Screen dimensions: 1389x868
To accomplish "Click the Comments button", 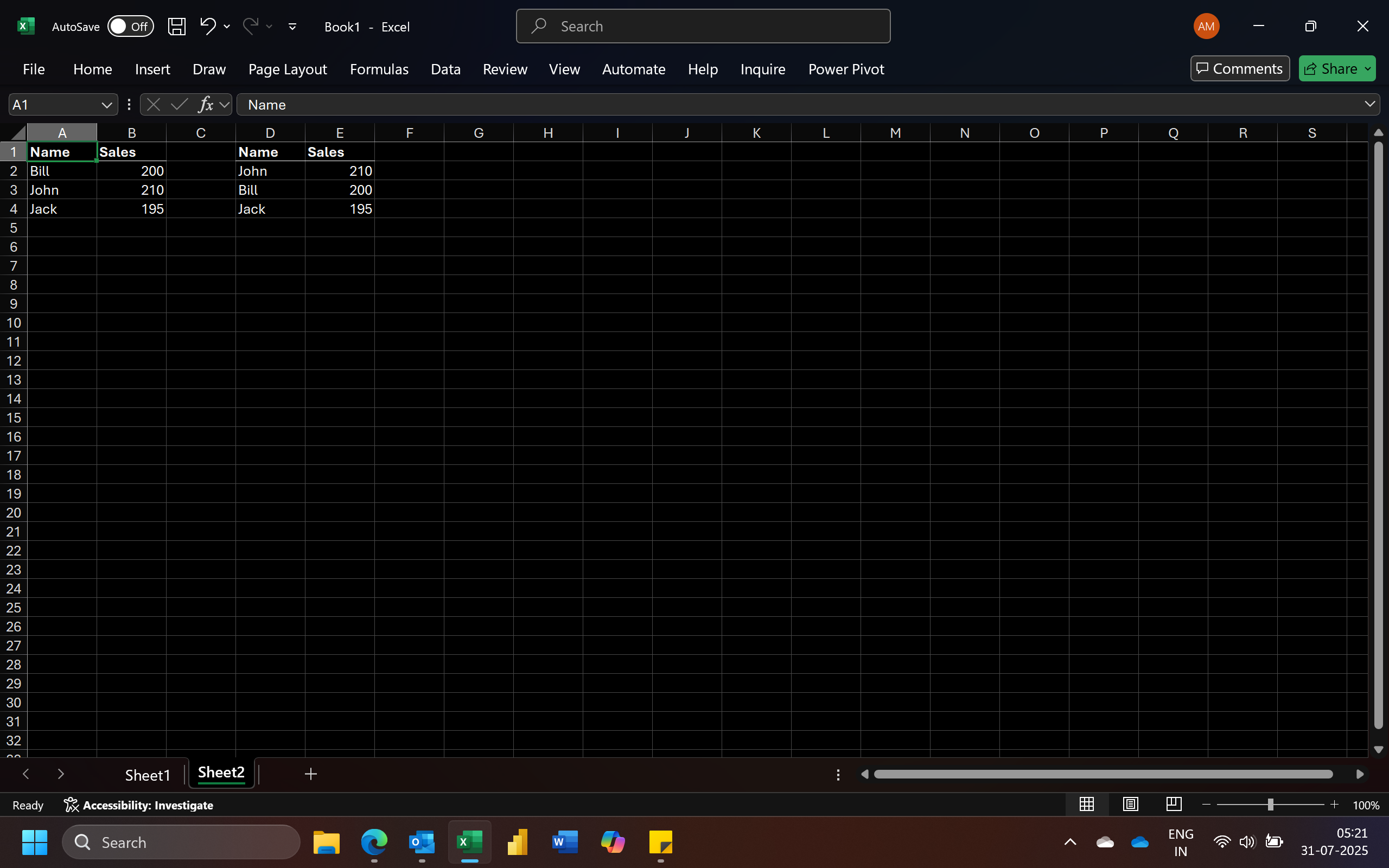I will pos(1240,69).
